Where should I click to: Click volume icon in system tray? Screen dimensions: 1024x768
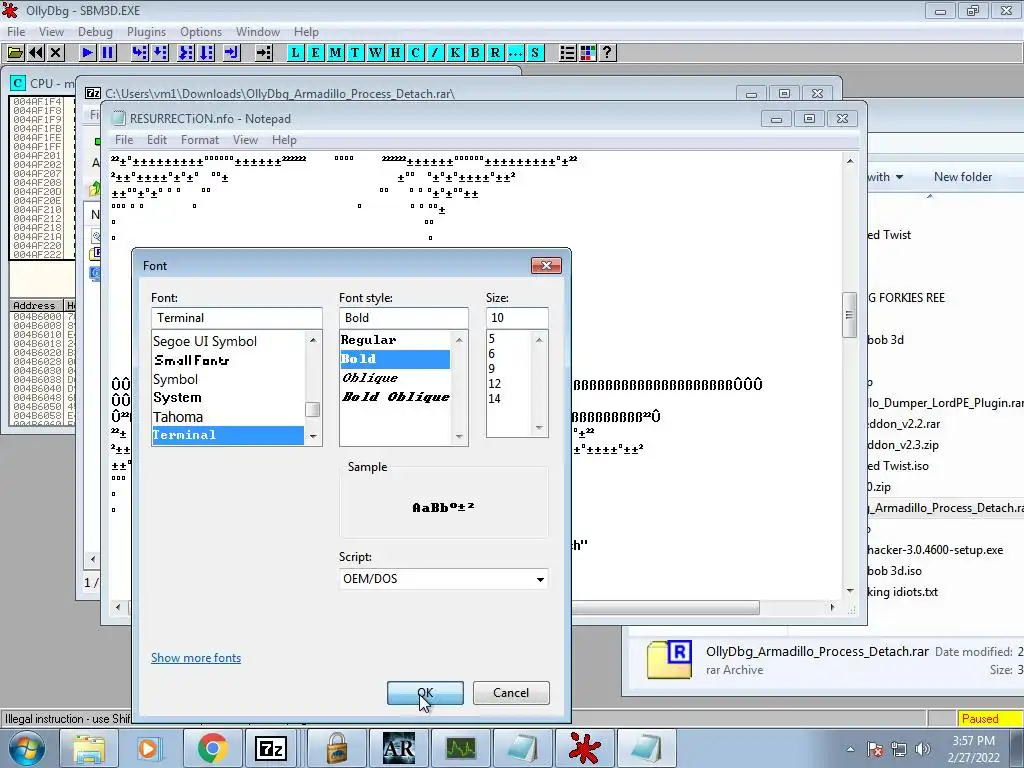point(923,749)
